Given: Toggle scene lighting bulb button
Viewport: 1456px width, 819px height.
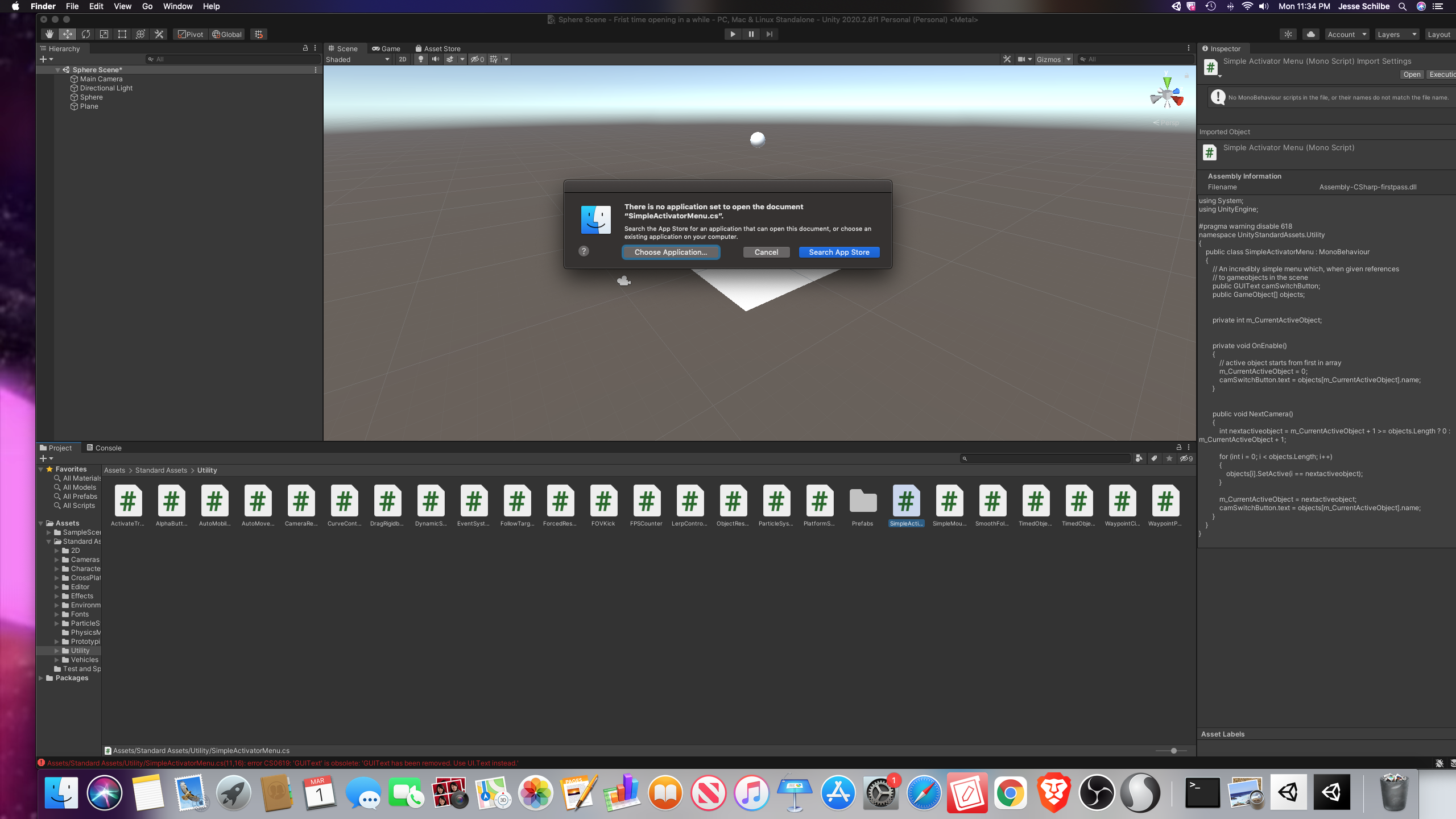Looking at the screenshot, I should coord(421,59).
